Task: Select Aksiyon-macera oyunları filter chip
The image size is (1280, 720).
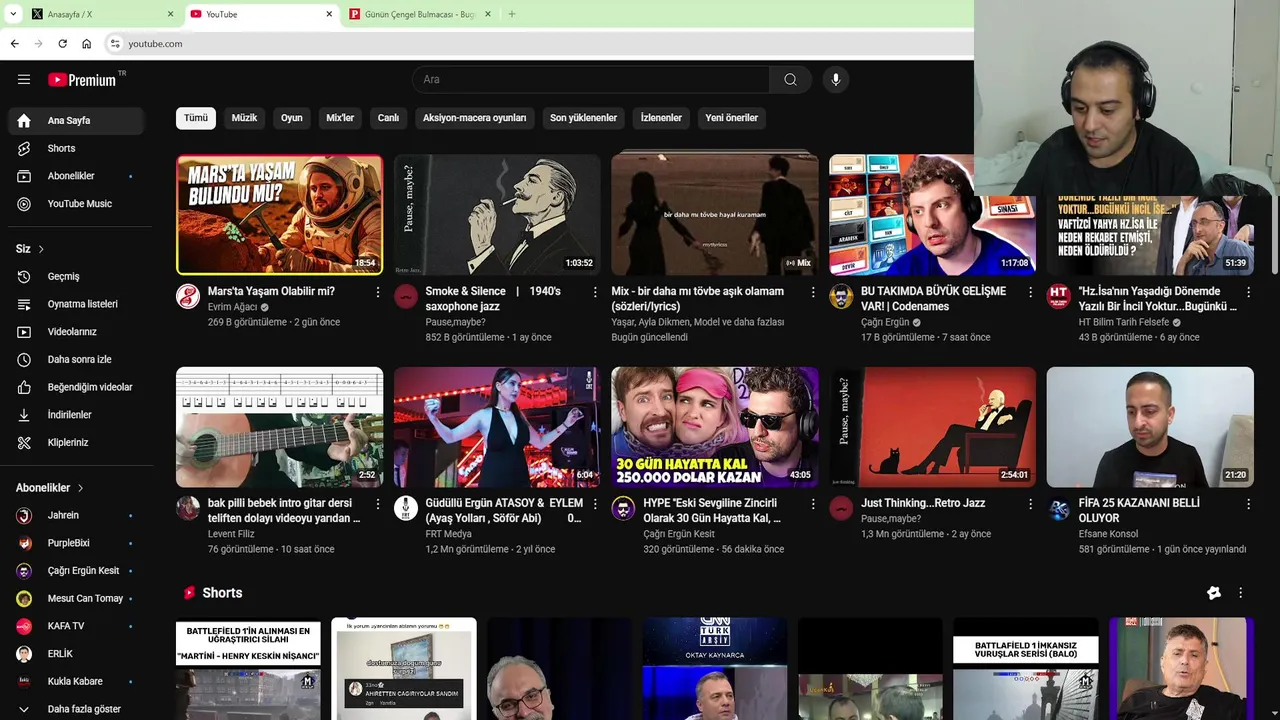Action: coord(474,118)
